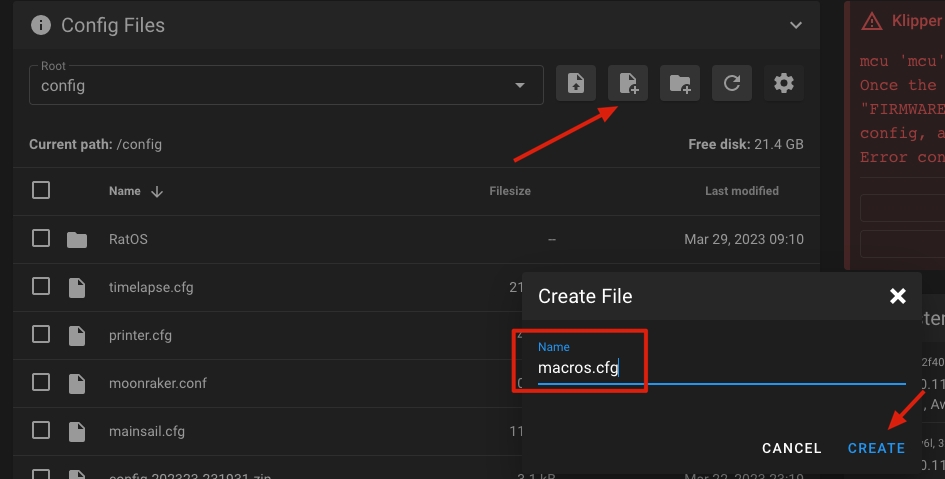Refresh the config file list
The width and height of the screenshot is (945, 479).
click(732, 83)
